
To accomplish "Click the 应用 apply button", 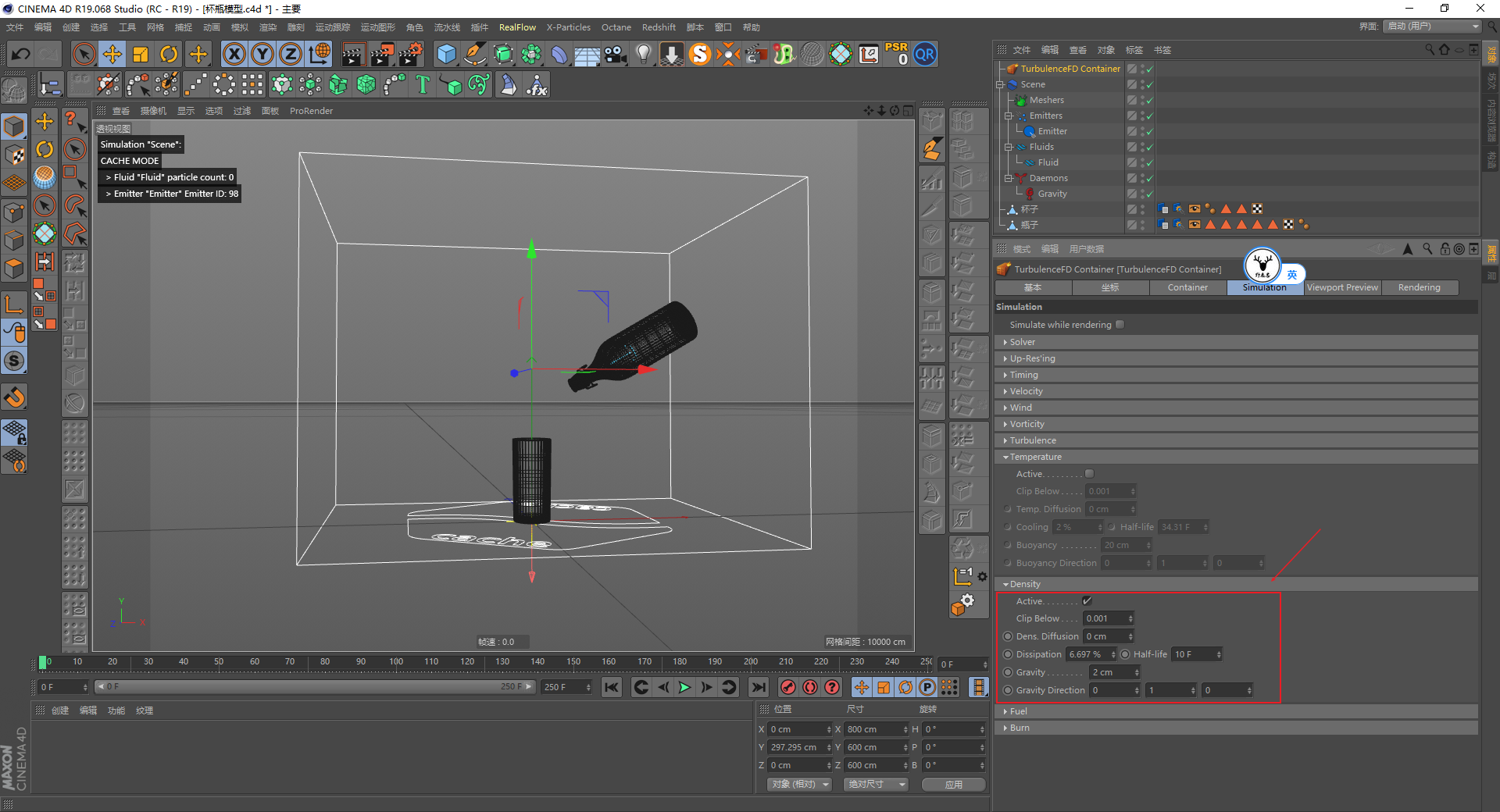I will [953, 785].
